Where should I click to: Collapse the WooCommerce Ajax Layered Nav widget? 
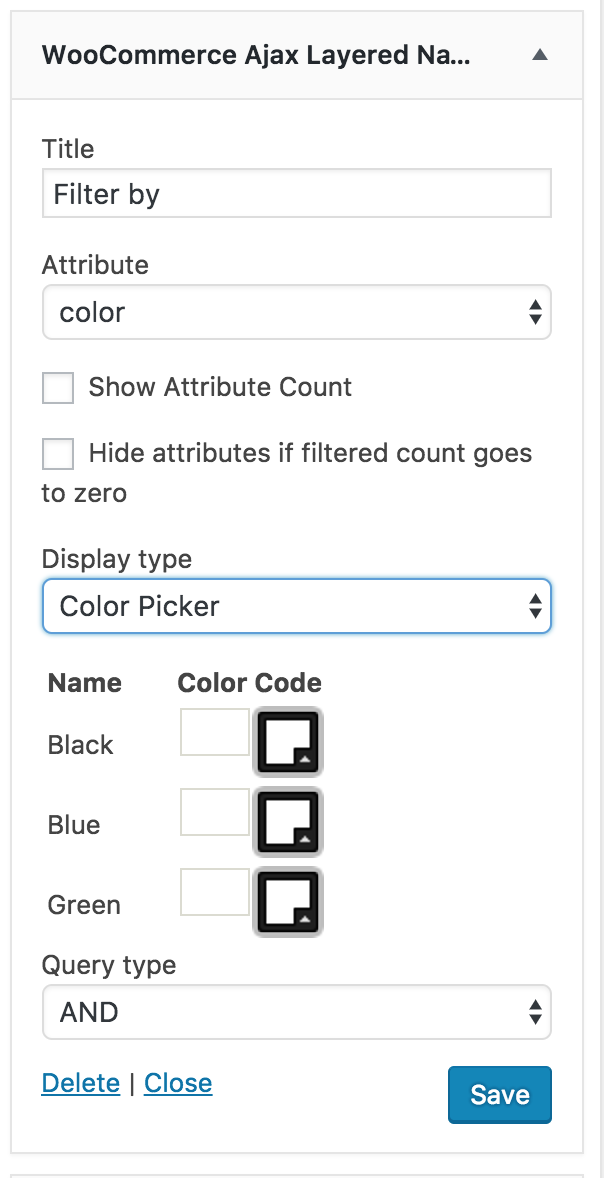540,55
